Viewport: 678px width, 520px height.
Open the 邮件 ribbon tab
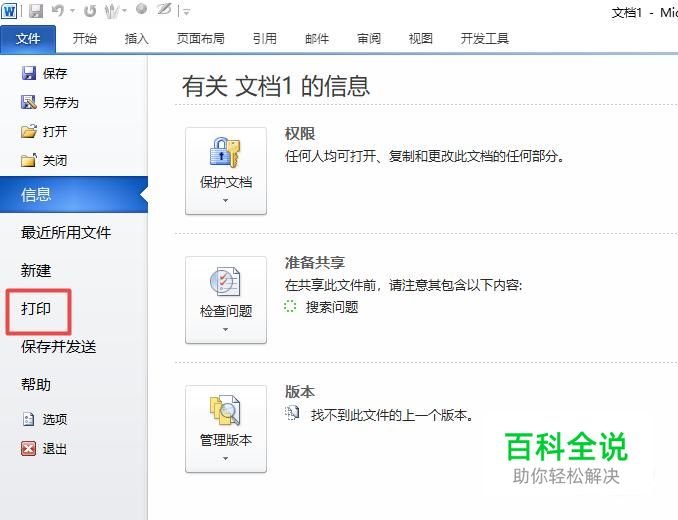click(317, 39)
